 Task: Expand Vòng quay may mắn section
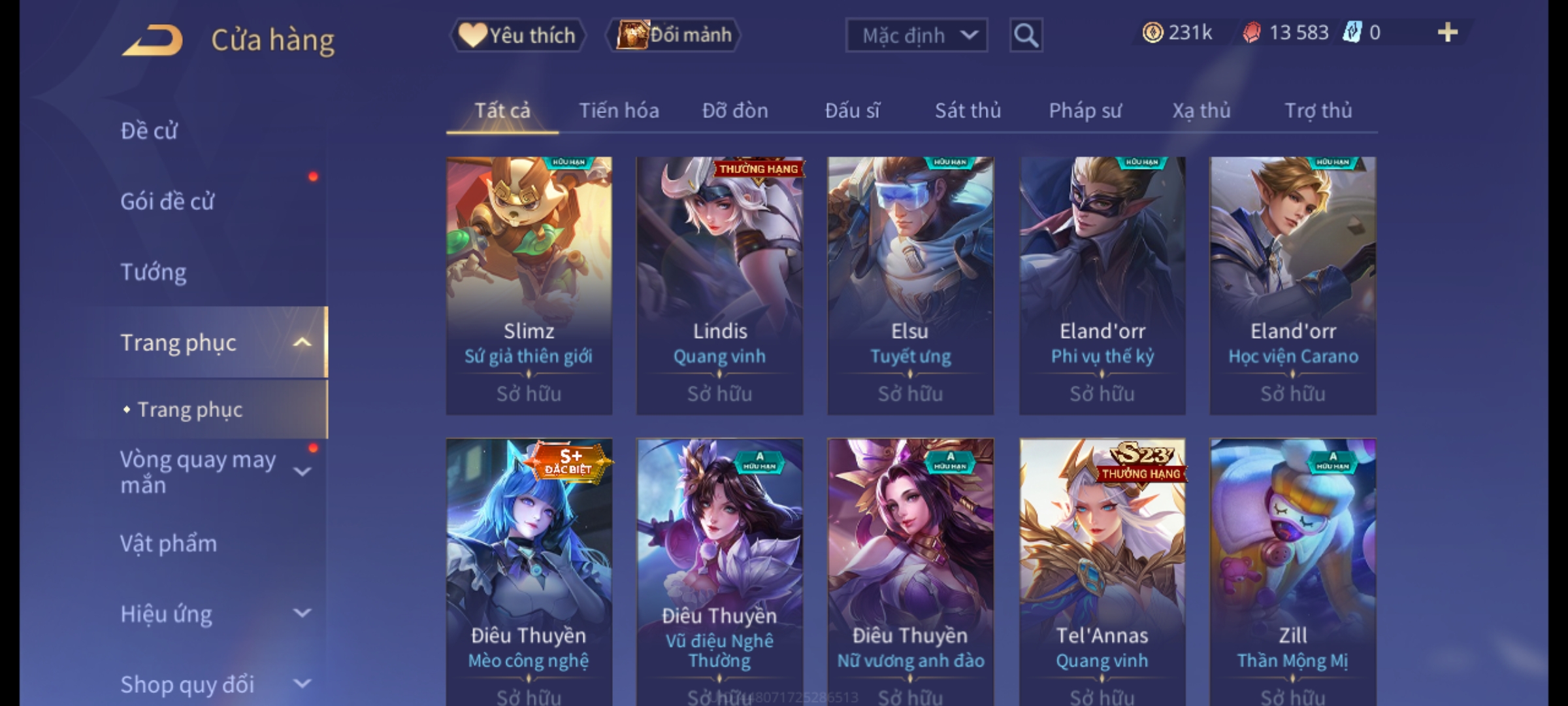point(302,472)
